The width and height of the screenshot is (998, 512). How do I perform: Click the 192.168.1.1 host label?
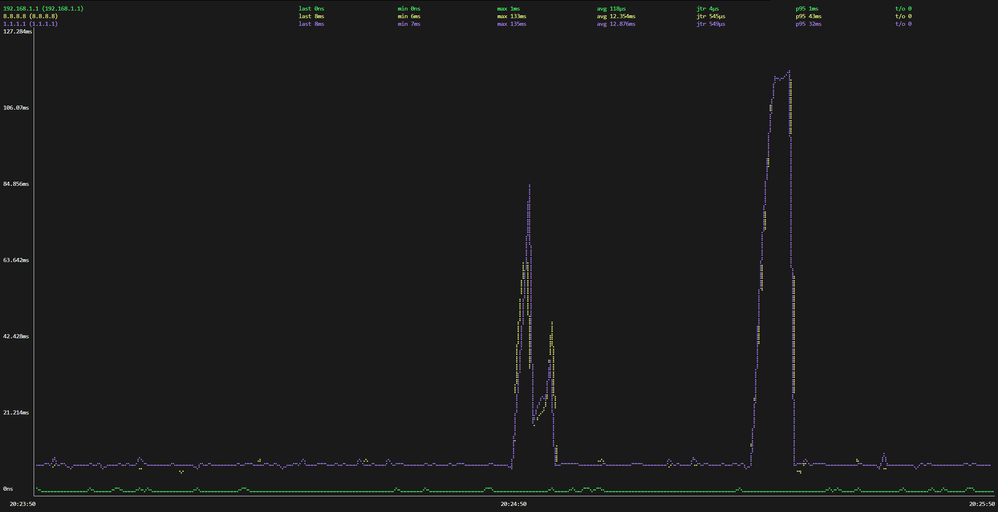click(43, 8)
